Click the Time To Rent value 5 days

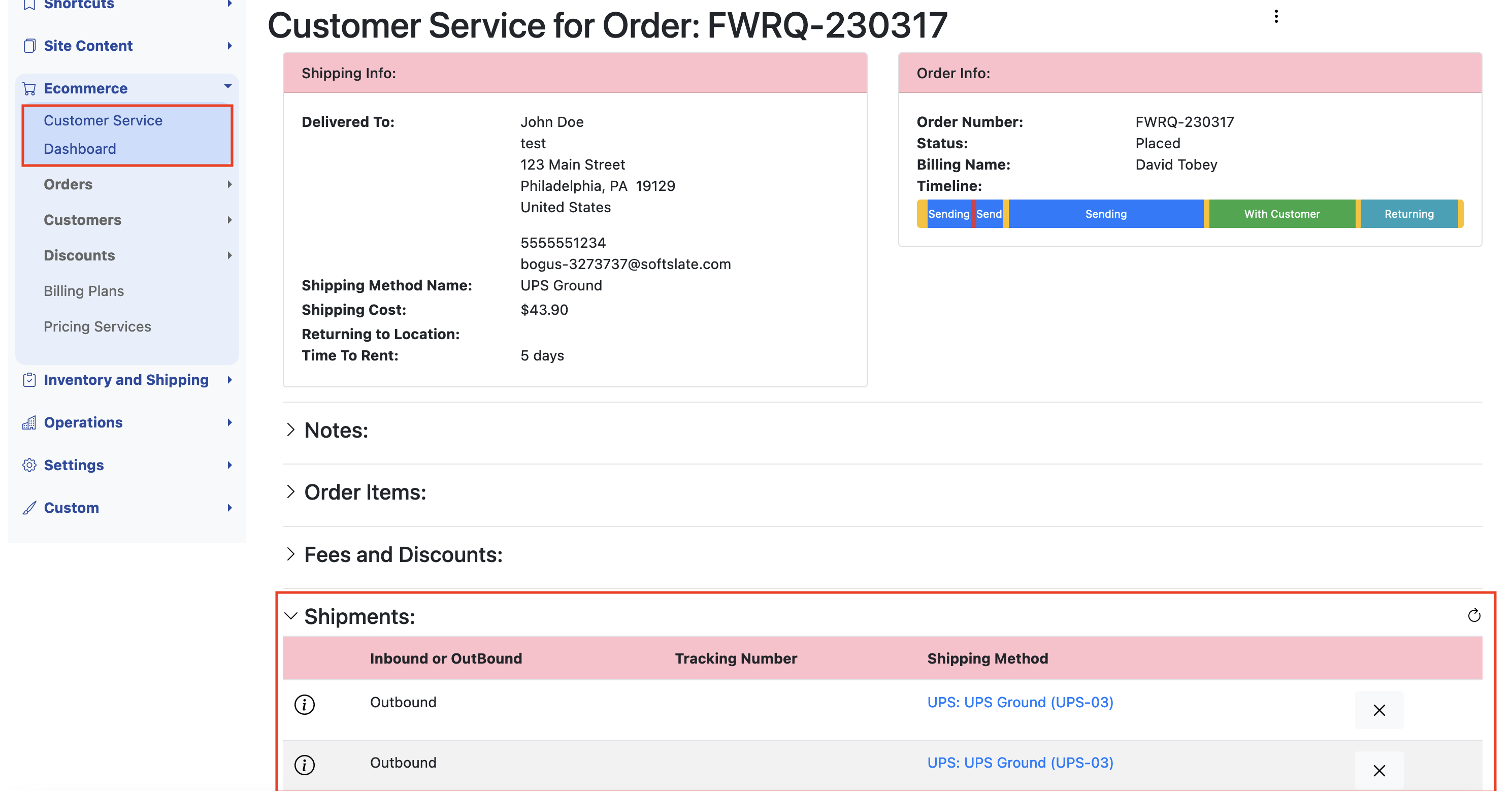[x=542, y=355]
